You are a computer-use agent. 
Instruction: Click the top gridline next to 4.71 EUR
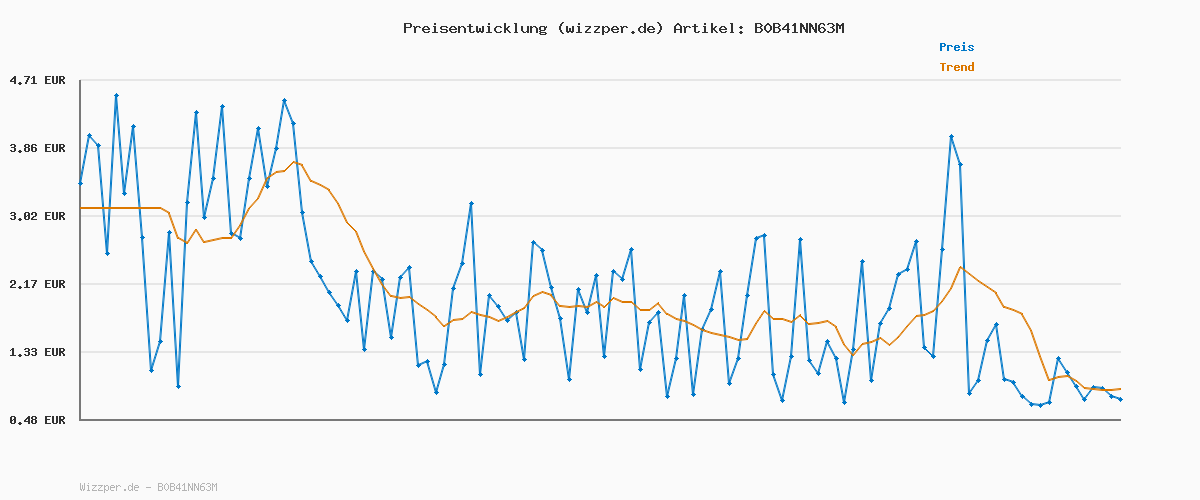pyautogui.click(x=600, y=80)
